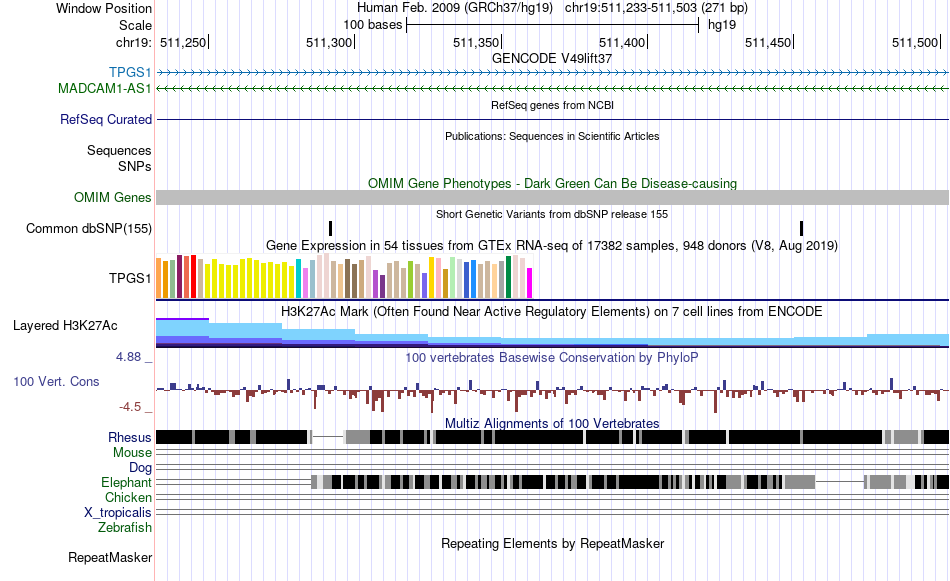Click the MADCAM1-AS1 green arrowed transcript line
The height and width of the screenshot is (581, 950).
(x=552, y=88)
